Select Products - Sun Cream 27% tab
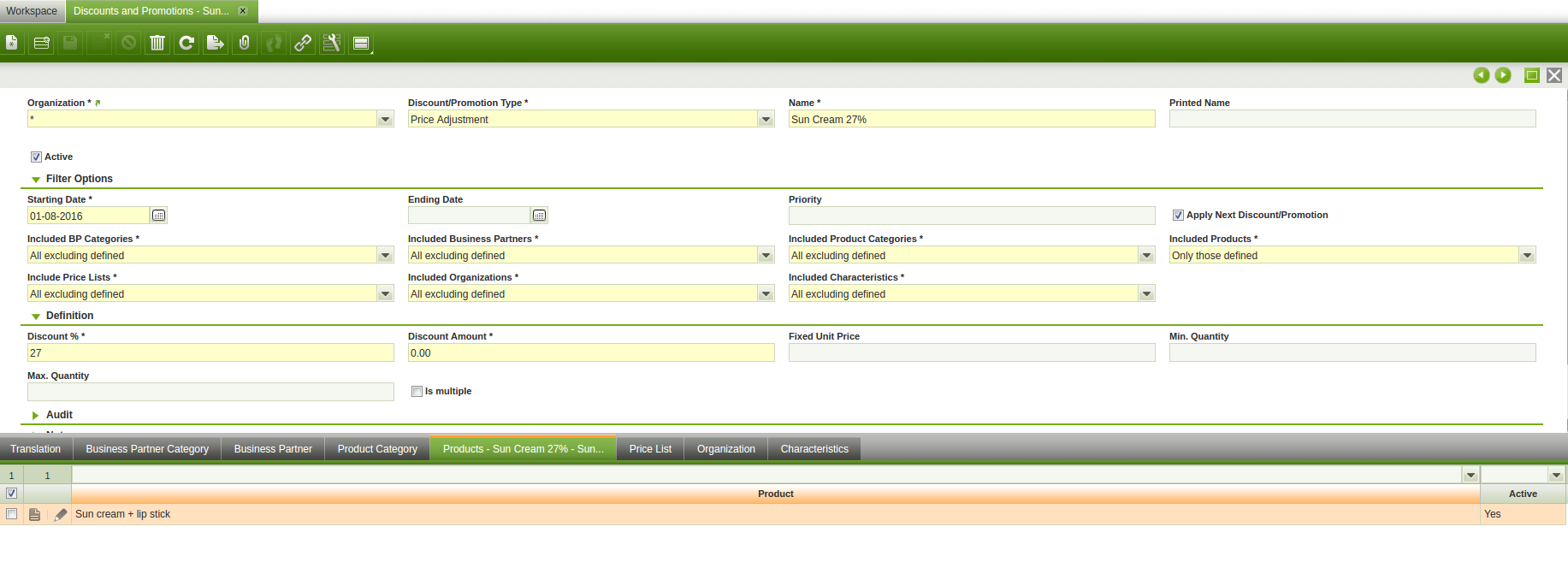 524,449
